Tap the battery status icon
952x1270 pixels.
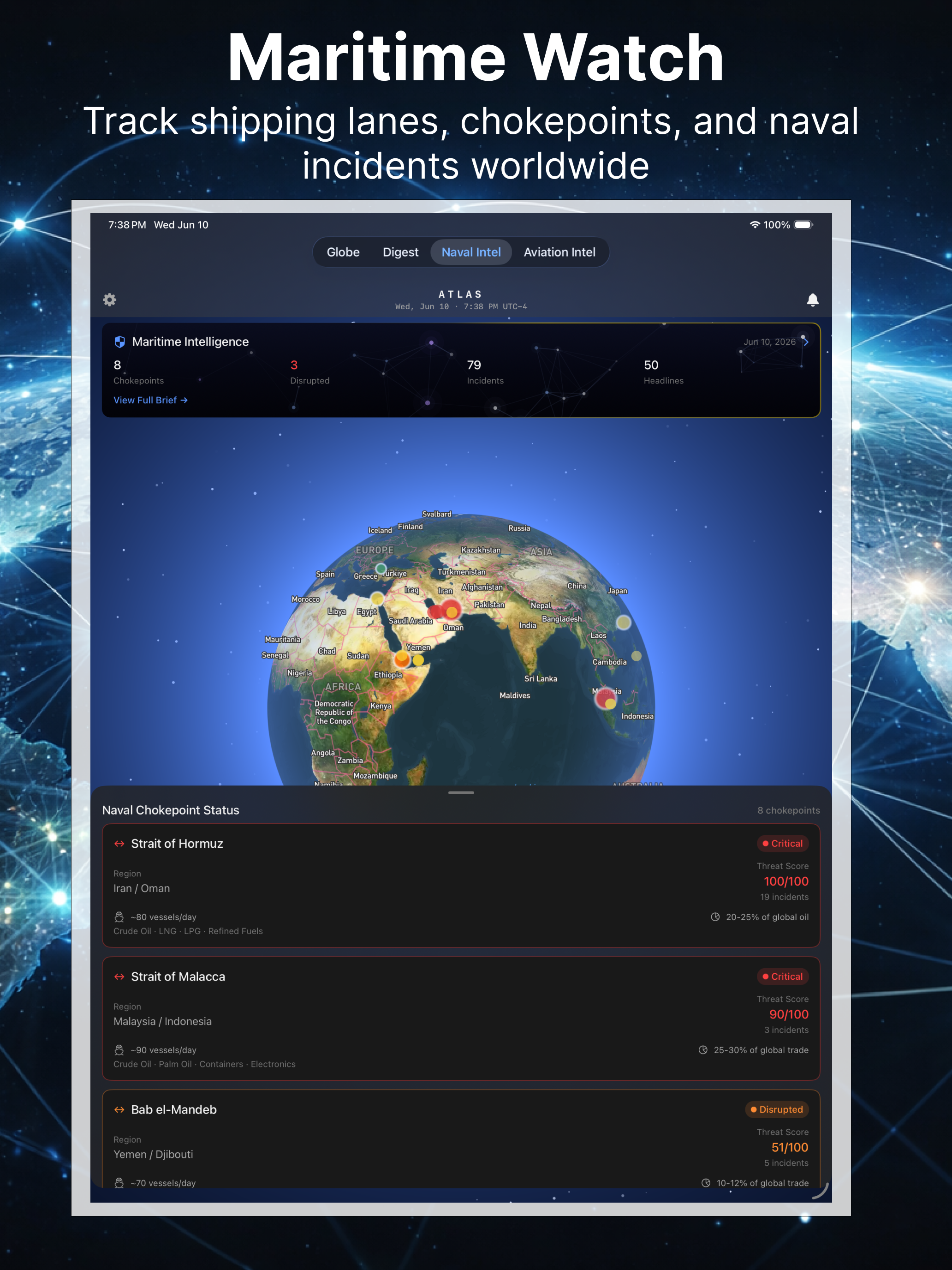803,224
